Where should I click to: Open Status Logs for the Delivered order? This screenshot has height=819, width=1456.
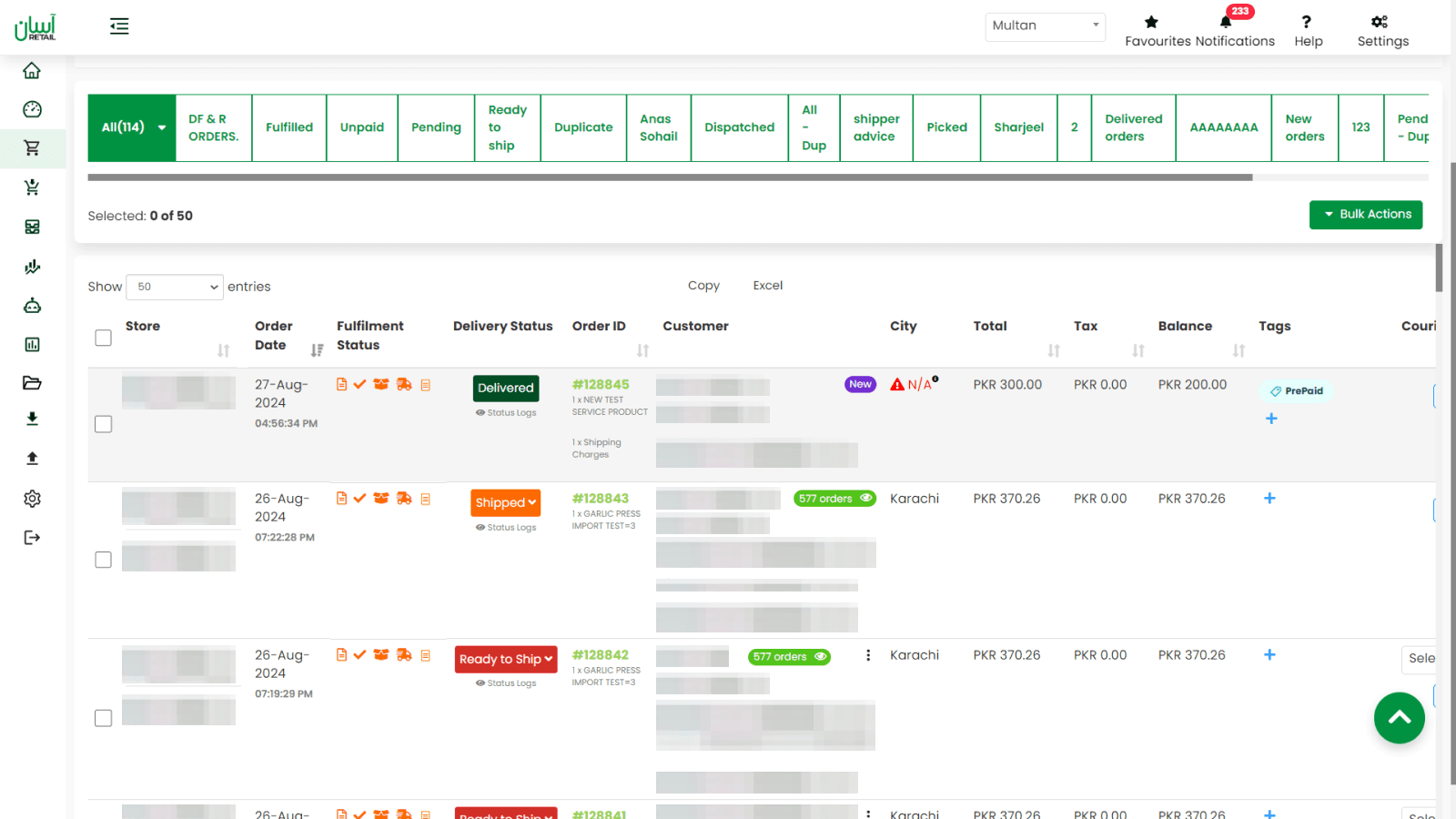click(506, 412)
